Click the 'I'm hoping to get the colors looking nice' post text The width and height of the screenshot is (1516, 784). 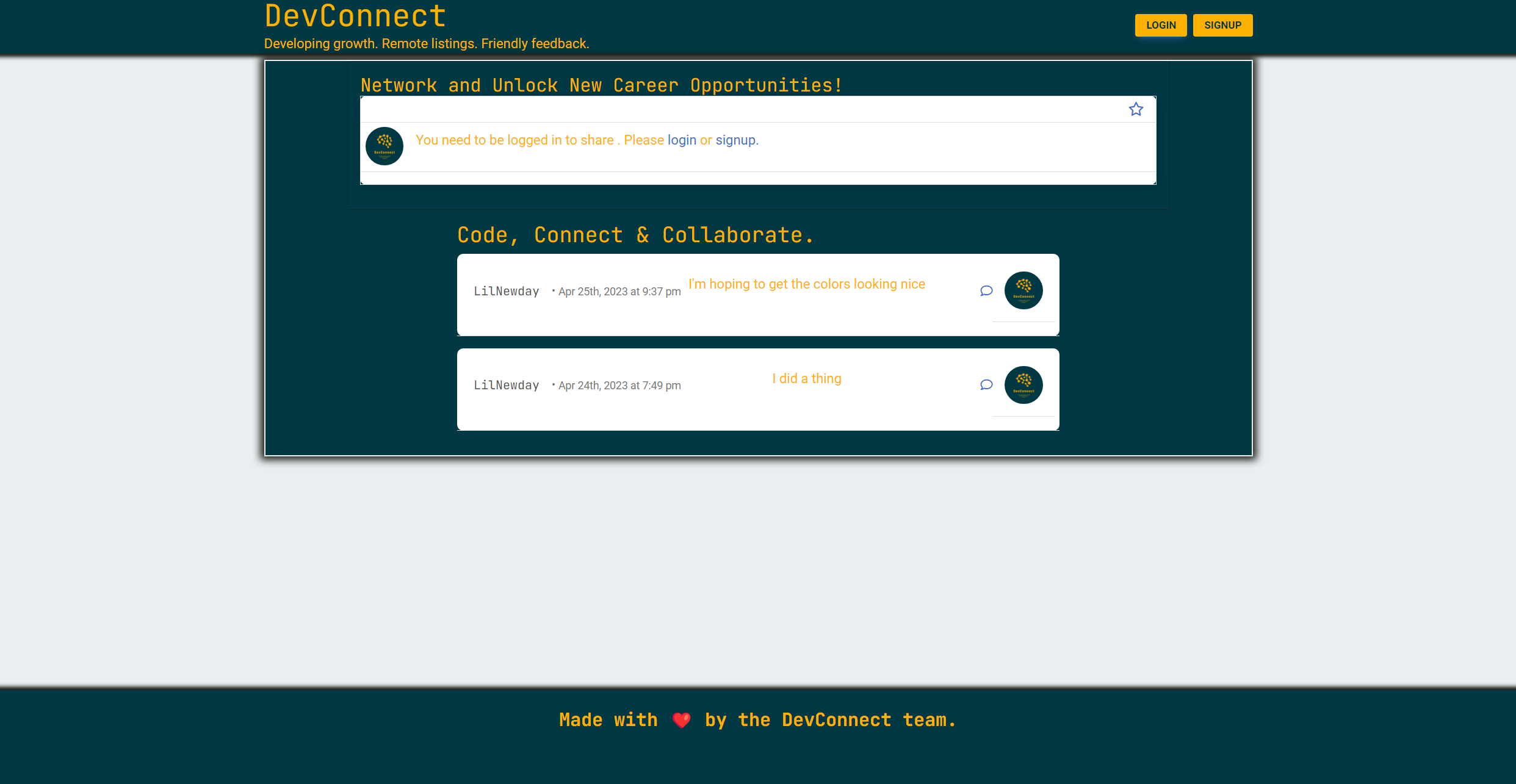pyautogui.click(x=807, y=284)
